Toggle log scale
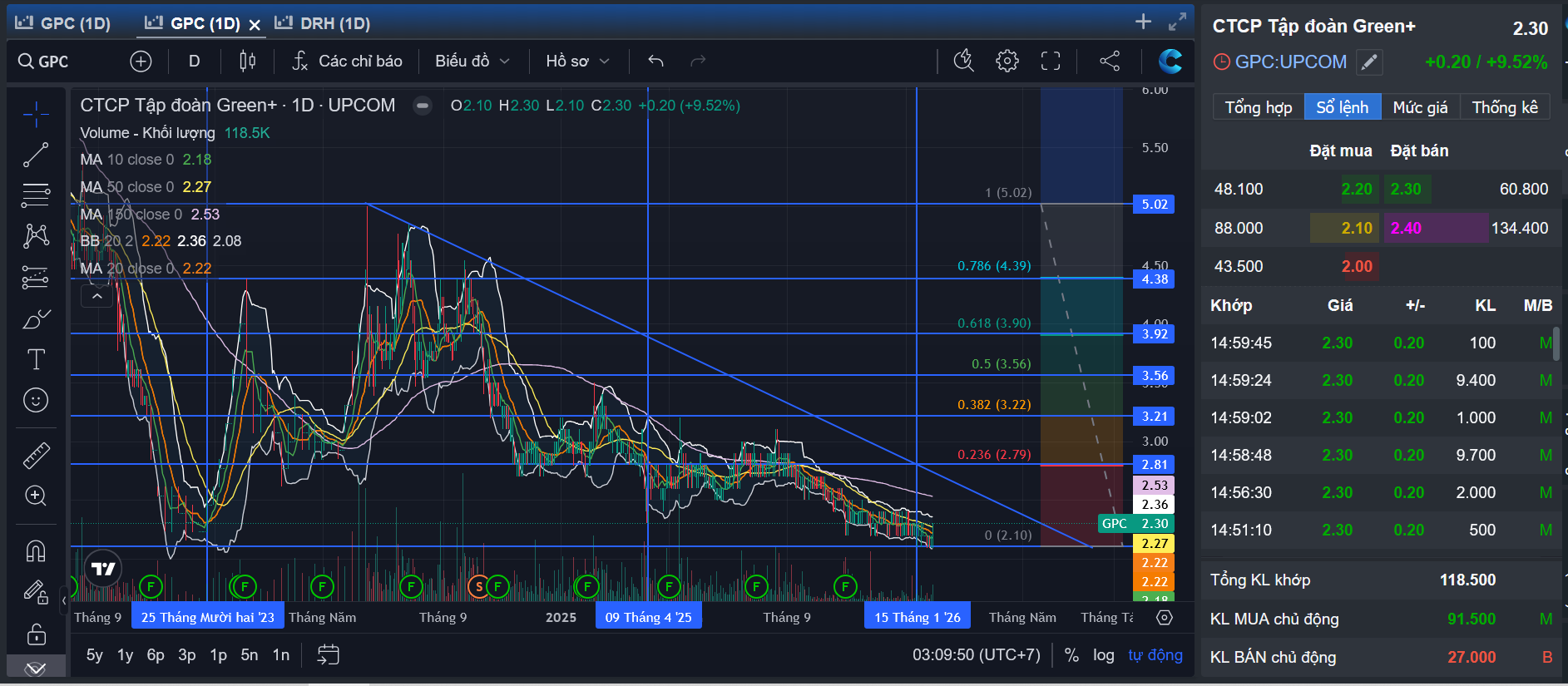 point(1104,655)
